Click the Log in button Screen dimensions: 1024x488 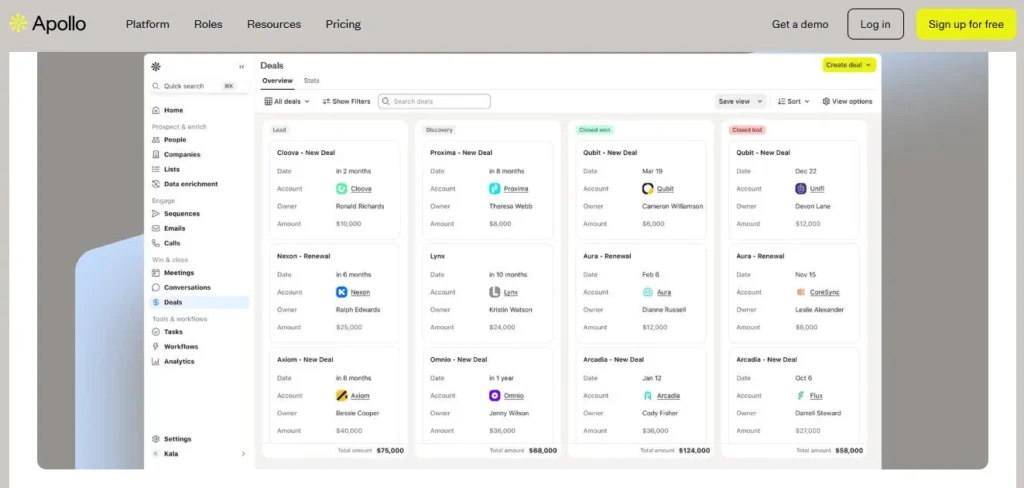coord(875,24)
